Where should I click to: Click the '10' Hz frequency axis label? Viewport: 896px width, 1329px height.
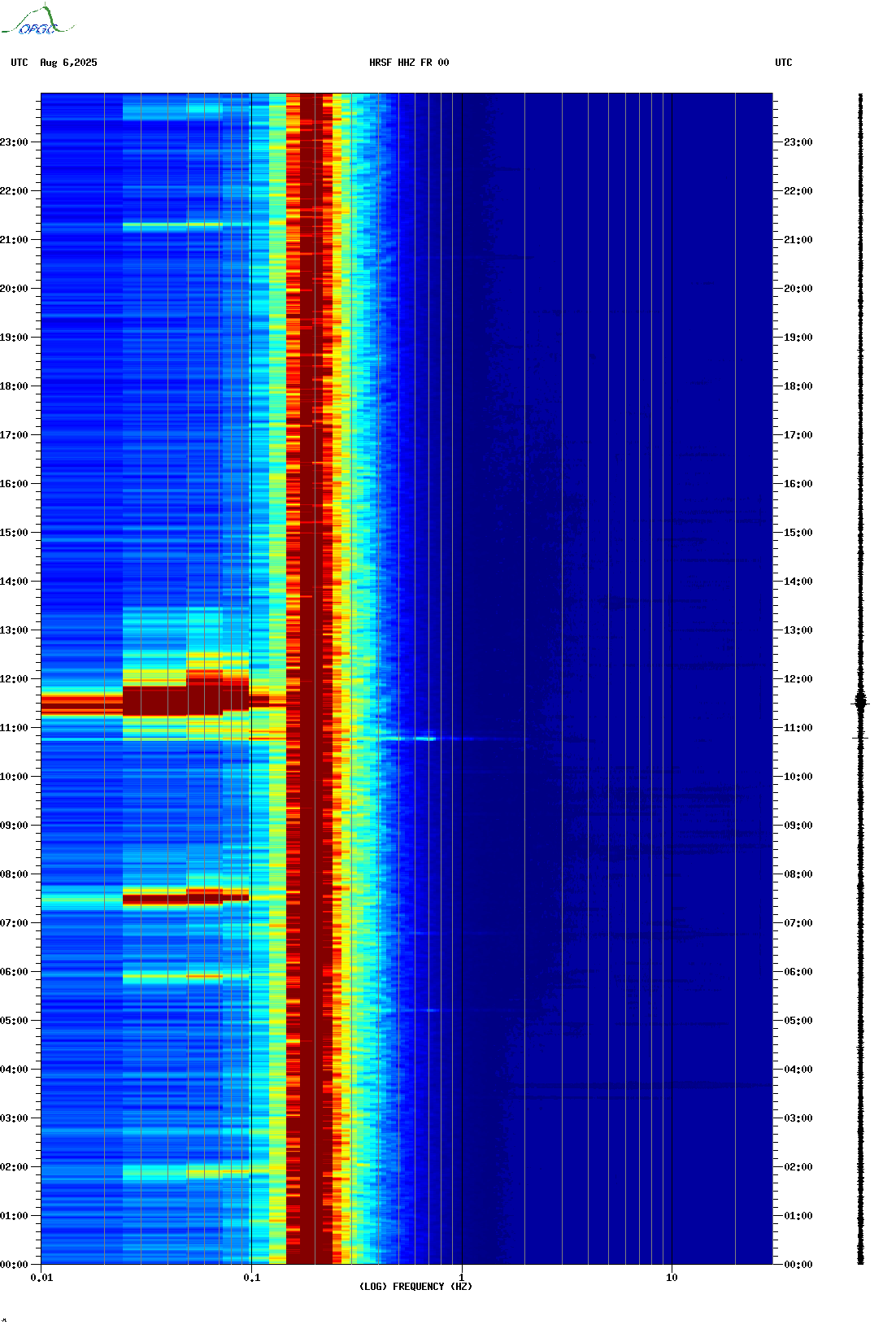pos(672,1278)
